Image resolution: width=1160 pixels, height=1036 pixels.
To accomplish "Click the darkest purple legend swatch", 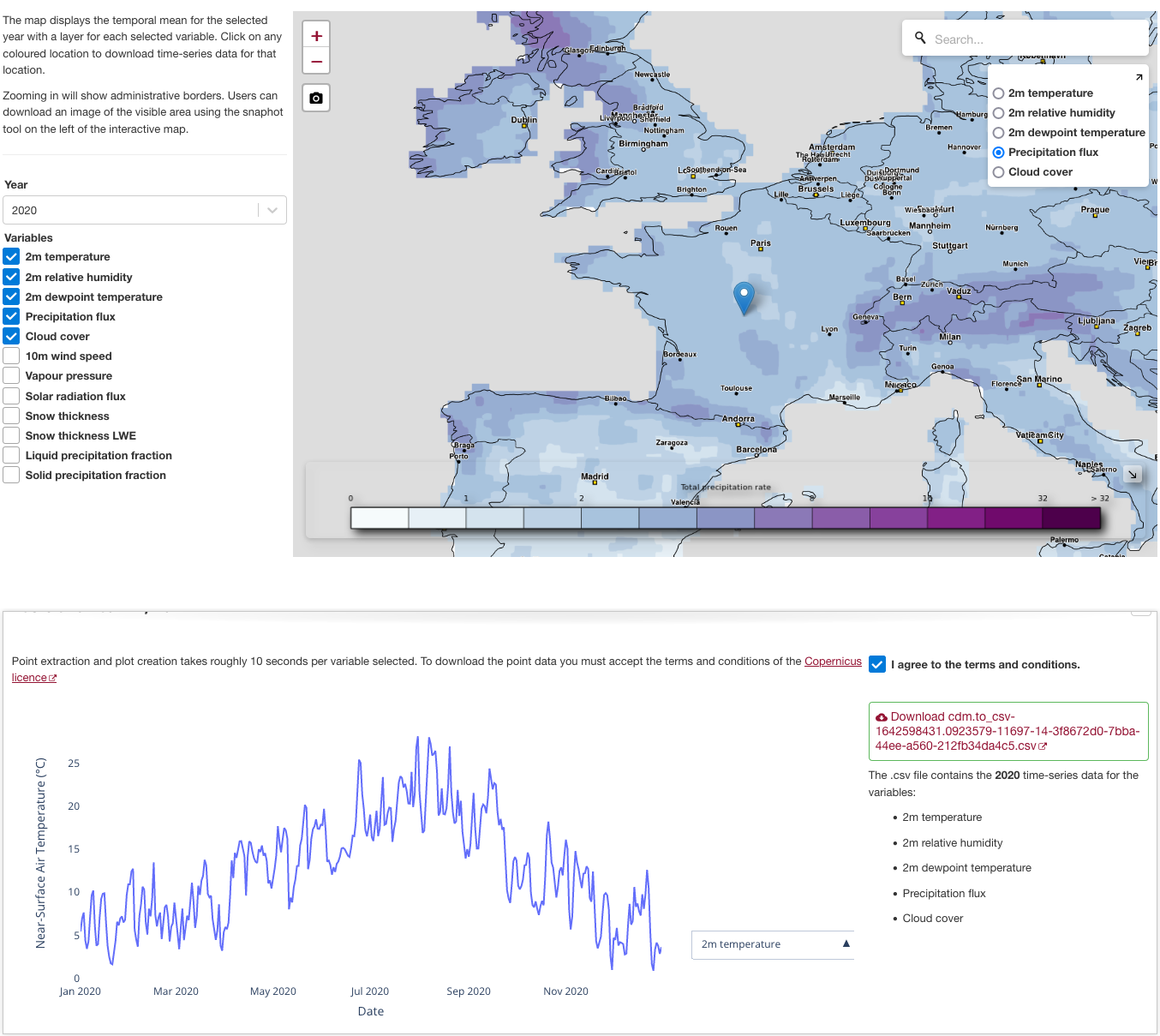I will [1071, 518].
